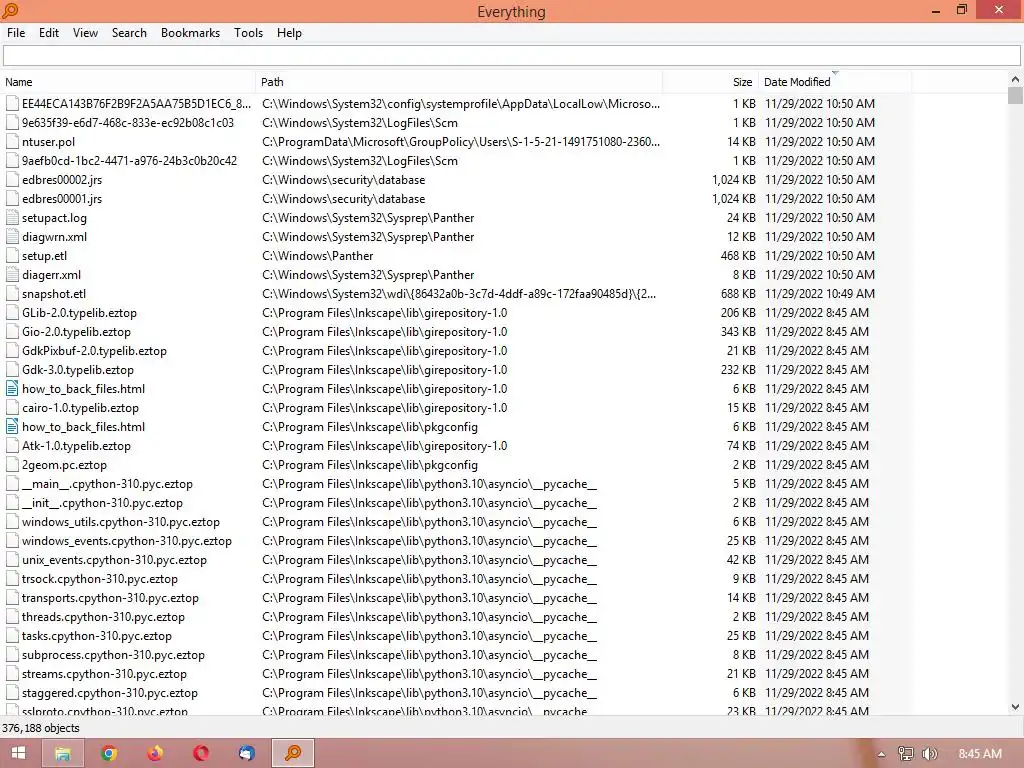
Task: Open the volume speaker tray icon
Action: pos(929,754)
